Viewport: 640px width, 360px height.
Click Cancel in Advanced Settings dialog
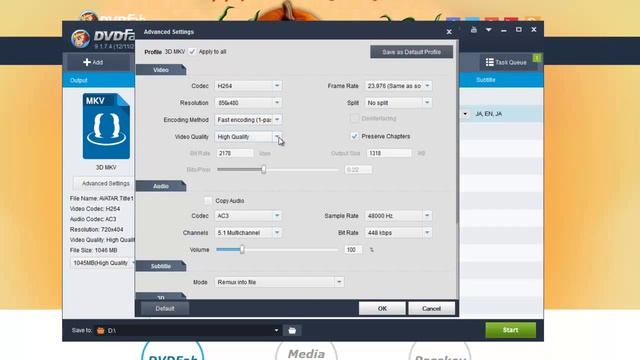[431, 309]
